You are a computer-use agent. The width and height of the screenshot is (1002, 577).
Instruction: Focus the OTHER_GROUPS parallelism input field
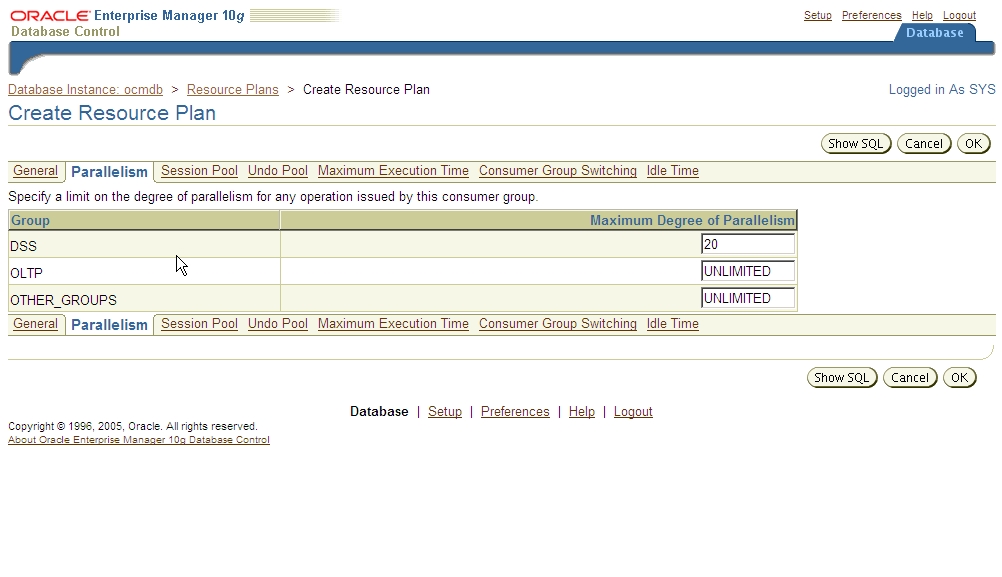click(x=748, y=298)
